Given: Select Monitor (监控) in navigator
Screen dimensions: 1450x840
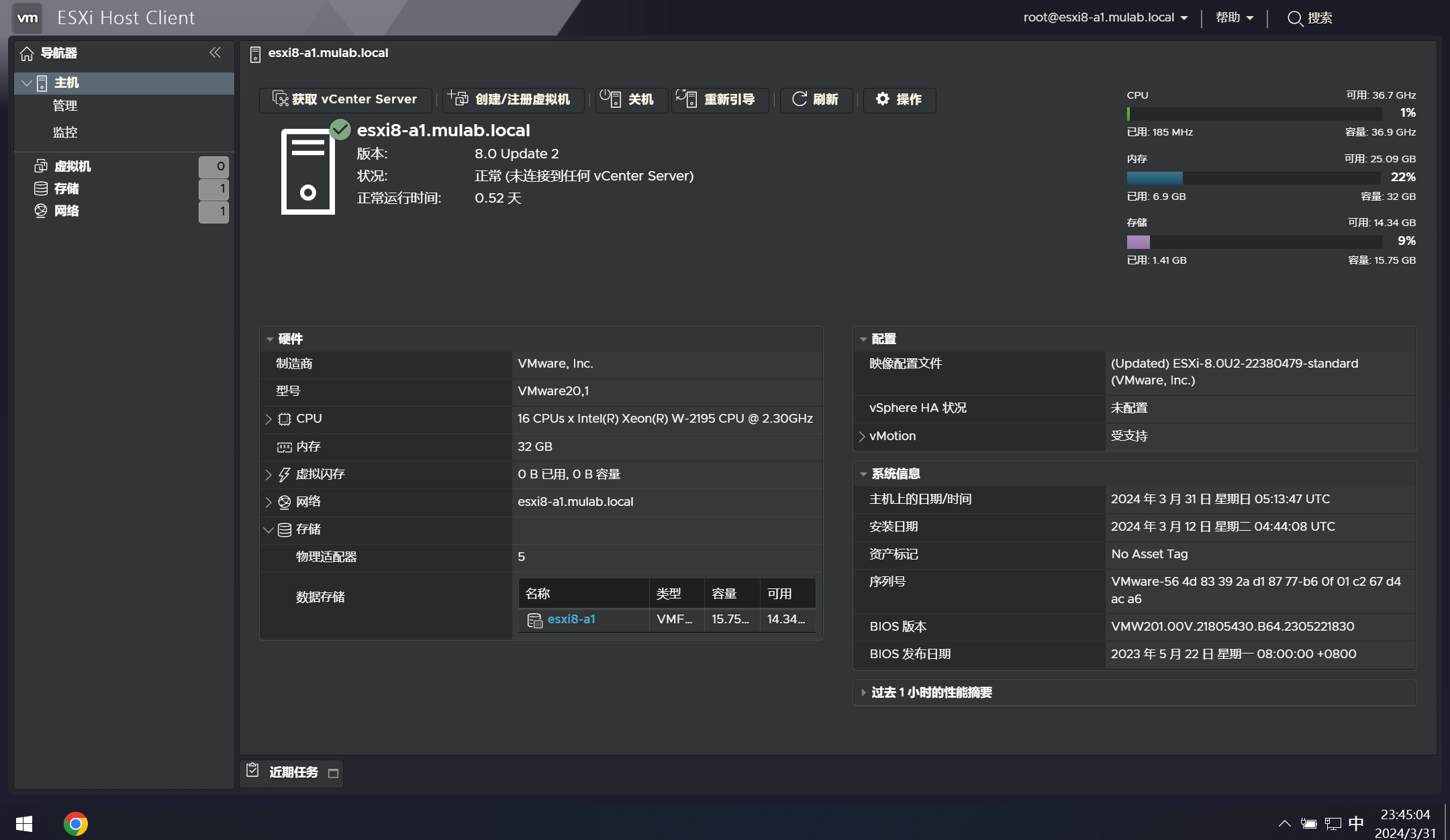Looking at the screenshot, I should (65, 133).
